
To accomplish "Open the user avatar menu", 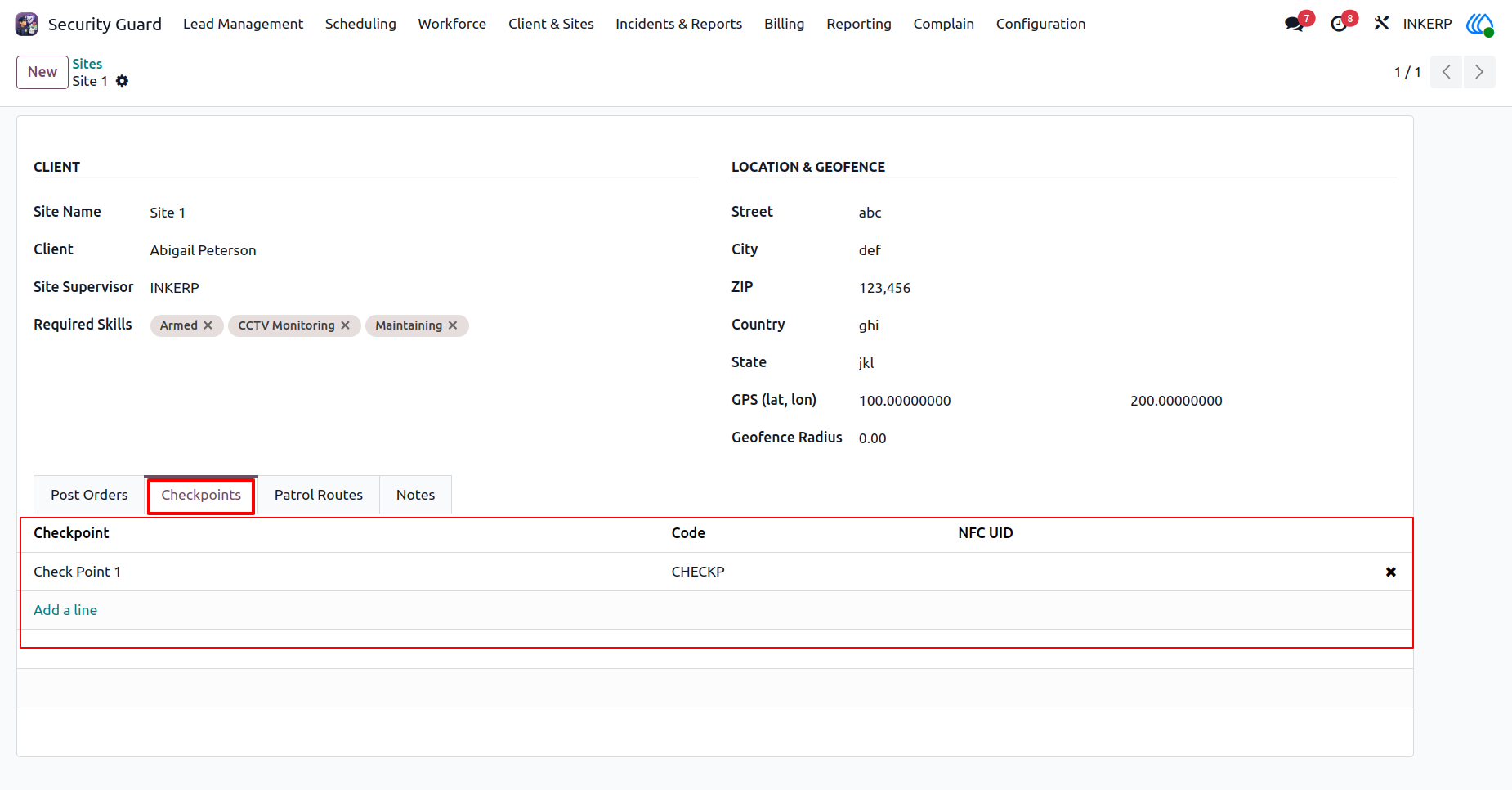I will (1480, 24).
